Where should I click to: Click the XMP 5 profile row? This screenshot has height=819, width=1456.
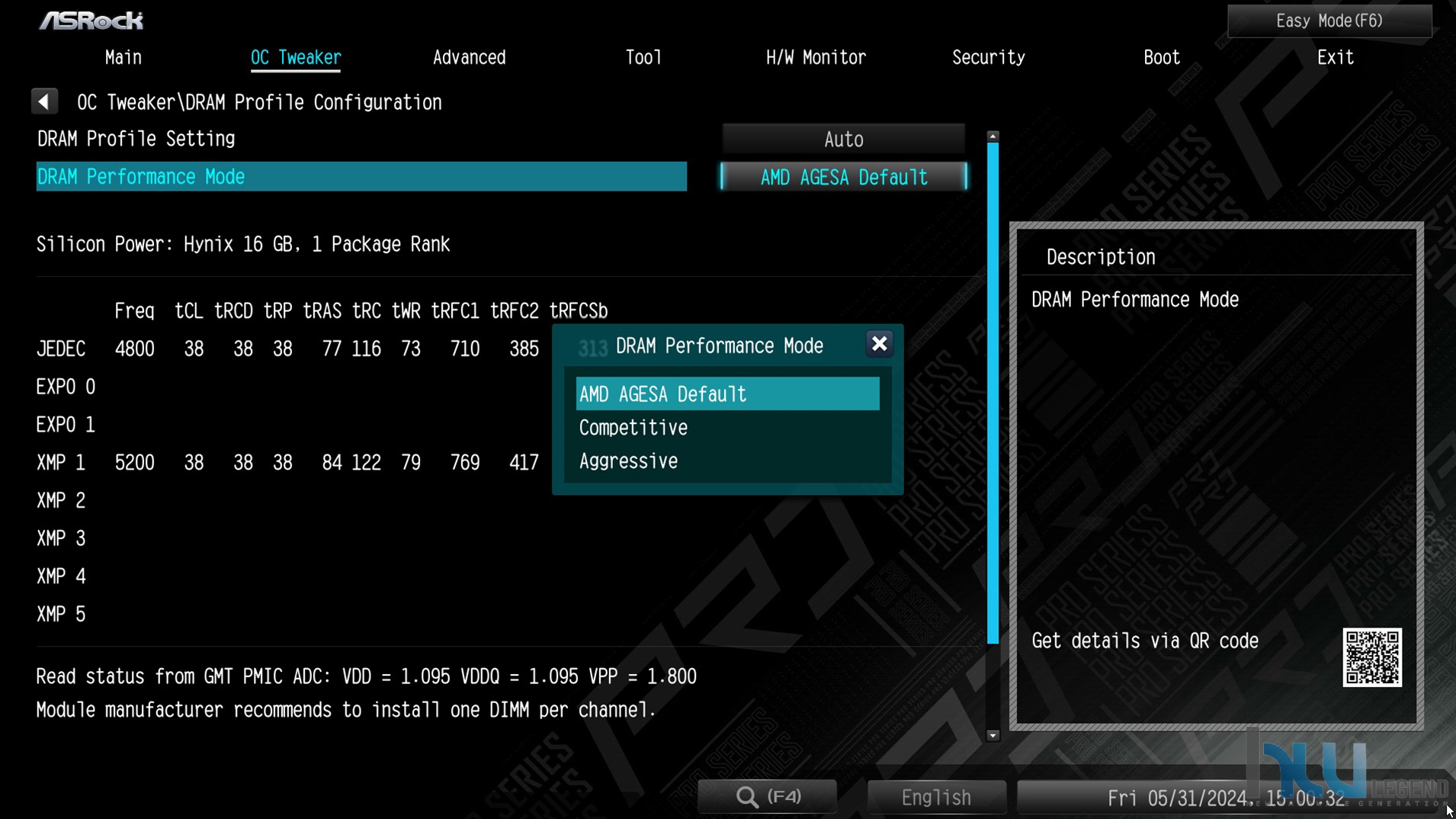(x=61, y=615)
